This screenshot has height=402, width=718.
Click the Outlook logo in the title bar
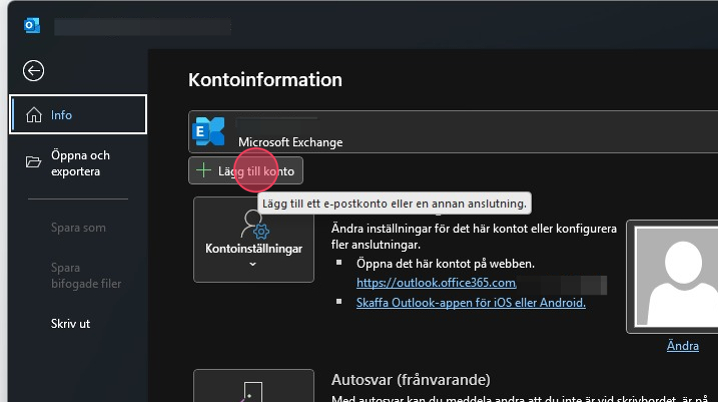[31, 25]
